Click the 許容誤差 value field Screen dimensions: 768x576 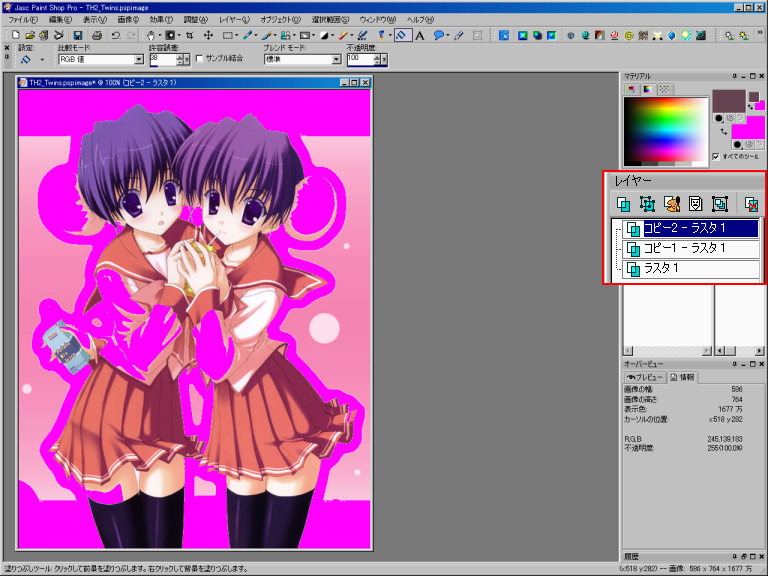click(163, 60)
